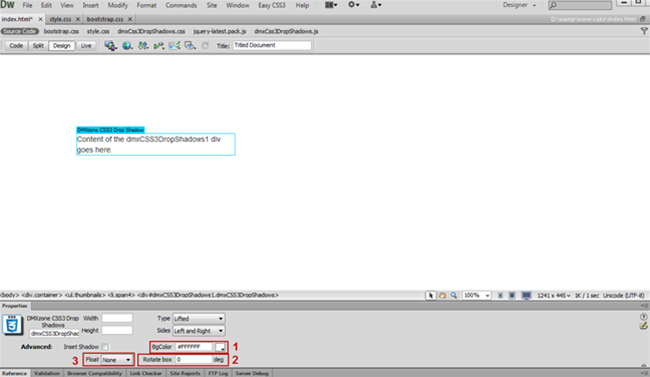The height and width of the screenshot is (377, 650).
Task: Click the Preview in browser globe icon
Action: click(x=127, y=46)
